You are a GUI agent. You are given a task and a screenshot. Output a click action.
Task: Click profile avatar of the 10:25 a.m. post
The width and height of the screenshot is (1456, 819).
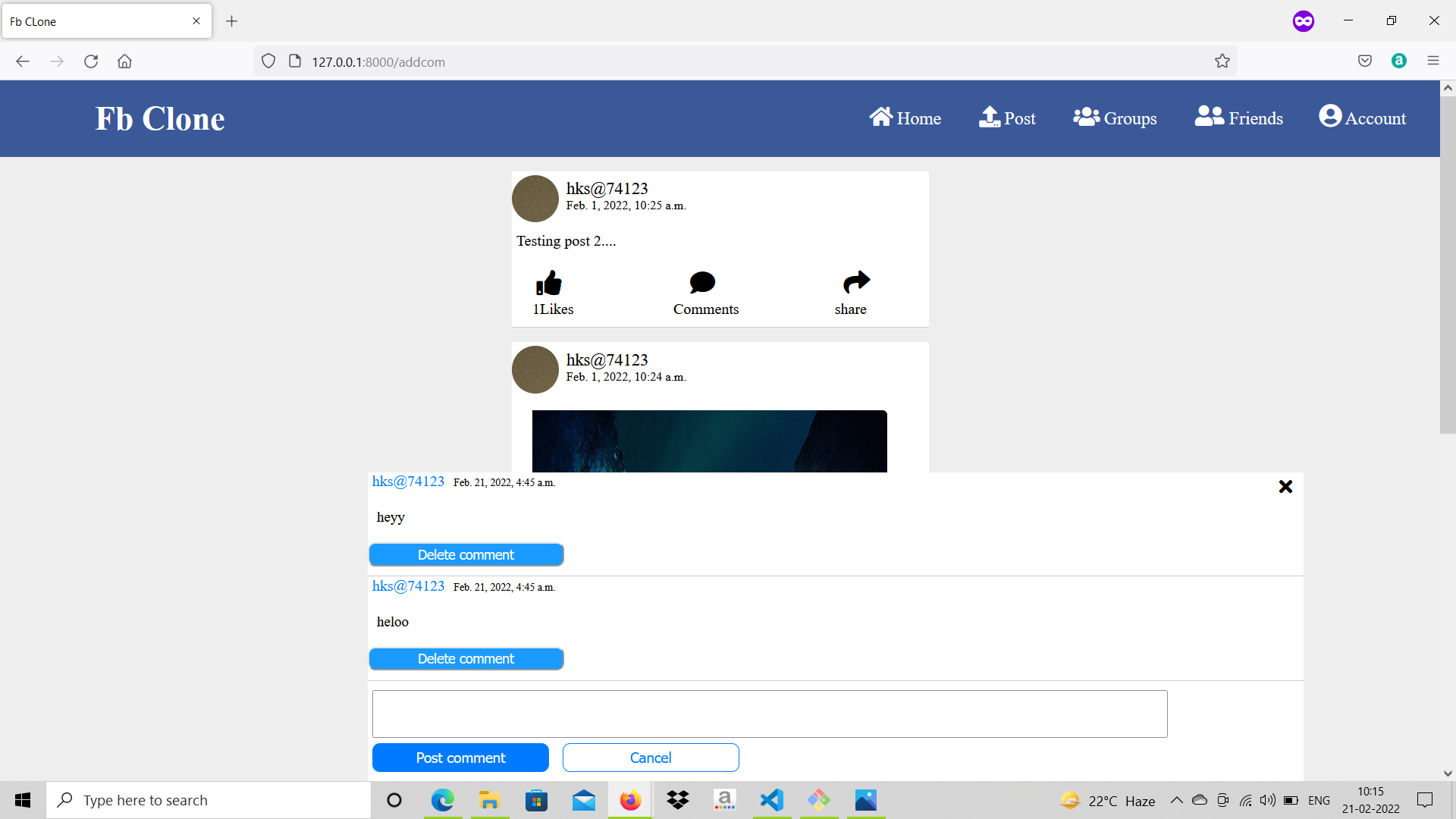point(535,199)
